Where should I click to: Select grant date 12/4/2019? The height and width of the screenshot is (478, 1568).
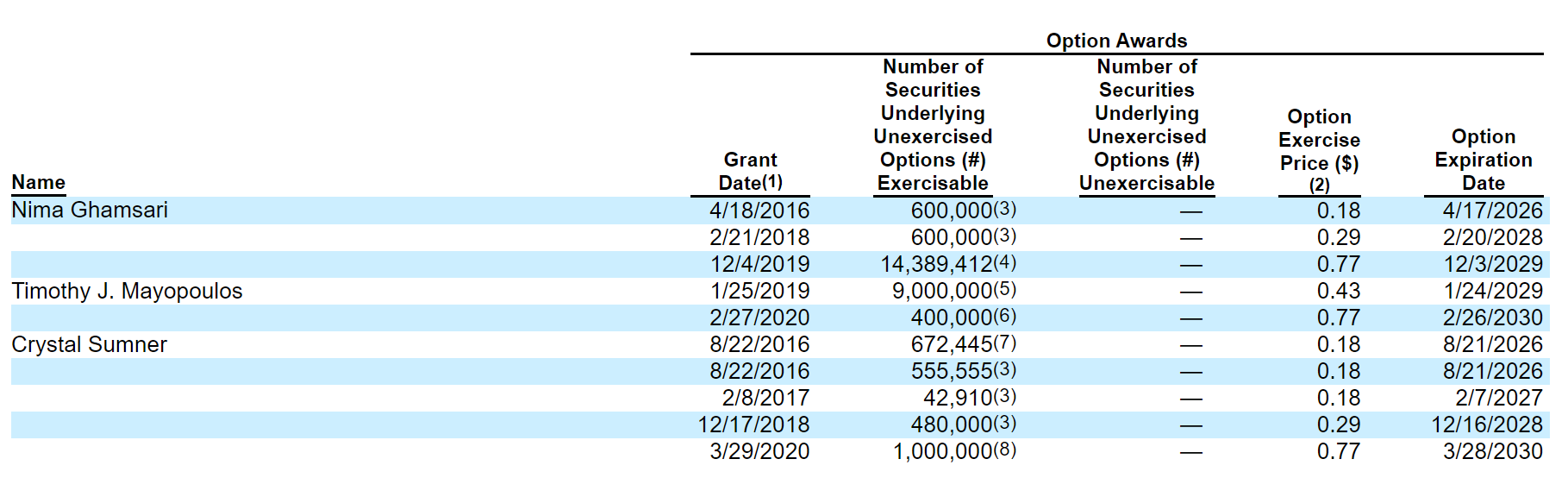759,264
